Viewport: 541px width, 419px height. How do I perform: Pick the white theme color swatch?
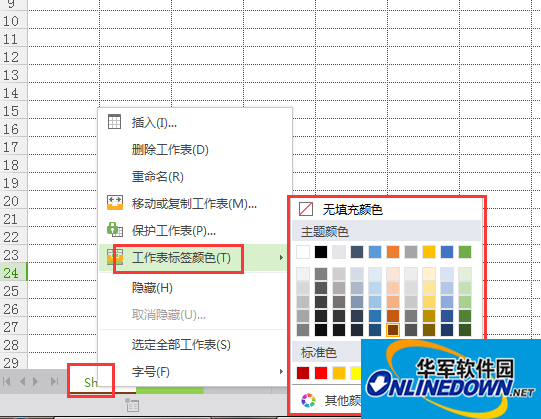pyautogui.click(x=303, y=252)
